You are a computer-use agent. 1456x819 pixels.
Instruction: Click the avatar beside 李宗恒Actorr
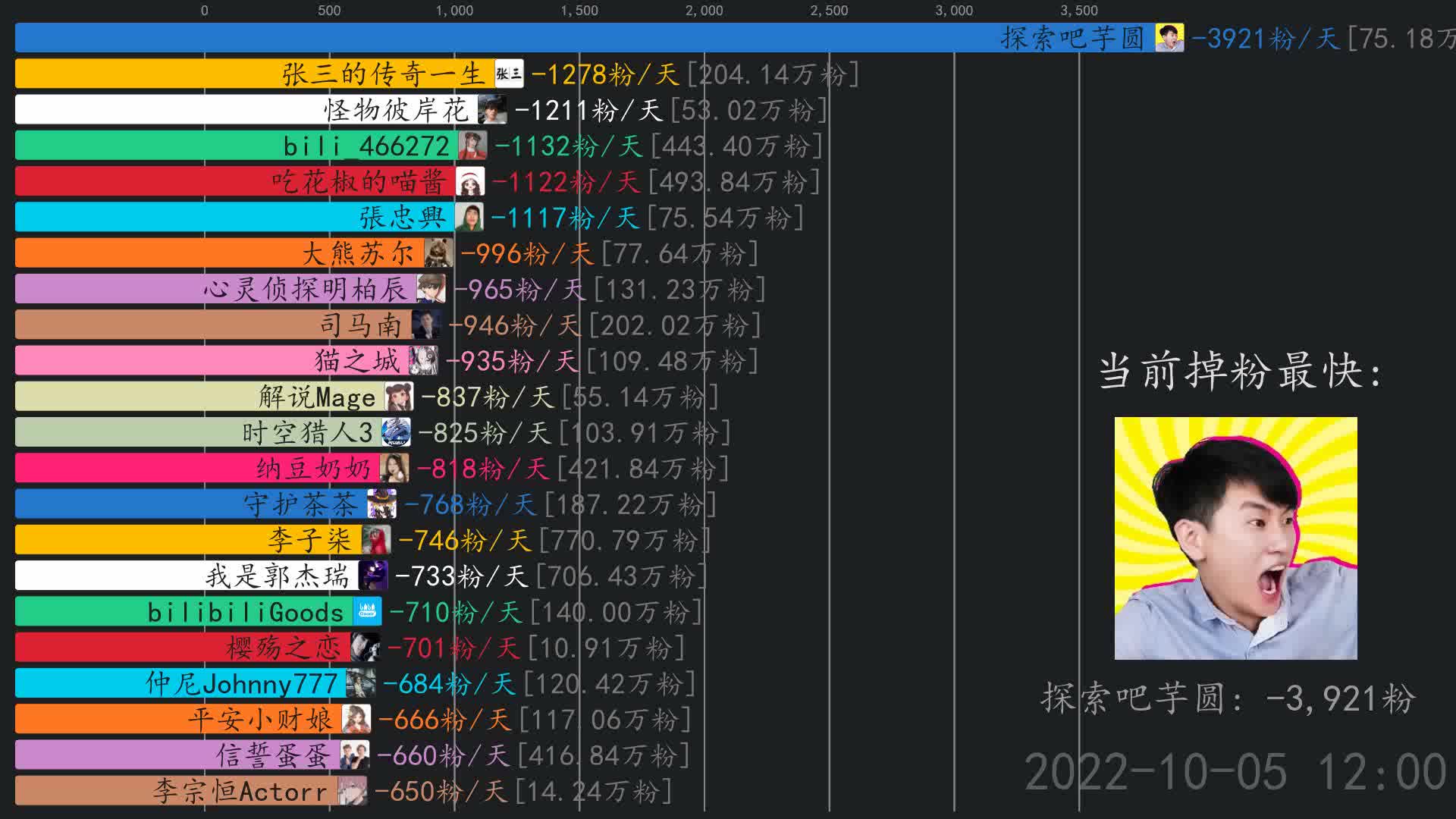[352, 791]
